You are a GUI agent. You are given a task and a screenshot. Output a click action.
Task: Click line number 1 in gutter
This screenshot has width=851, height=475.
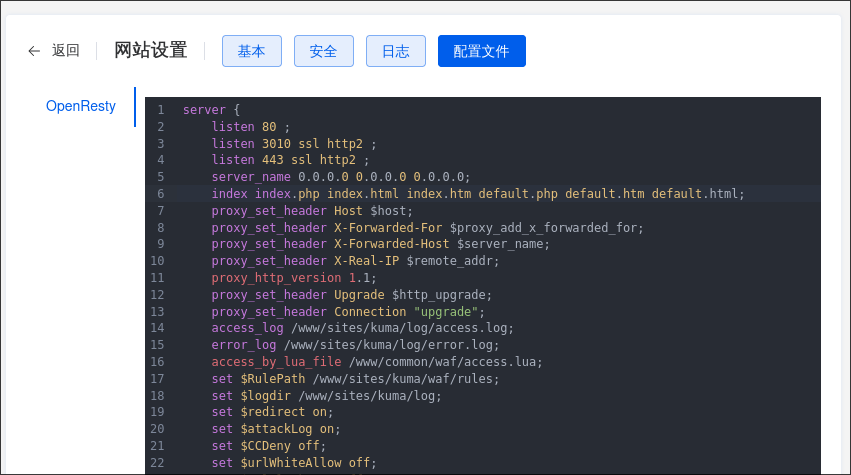(161, 110)
